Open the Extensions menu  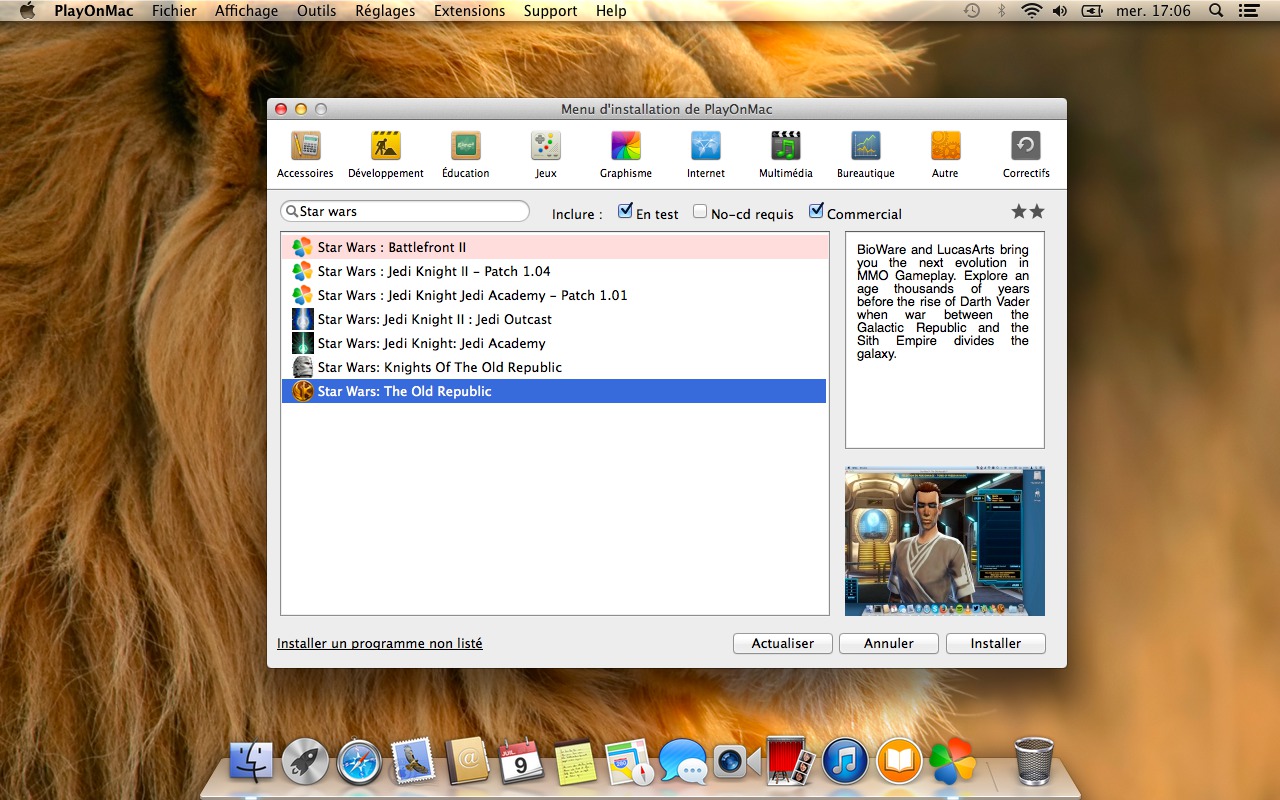pos(470,11)
